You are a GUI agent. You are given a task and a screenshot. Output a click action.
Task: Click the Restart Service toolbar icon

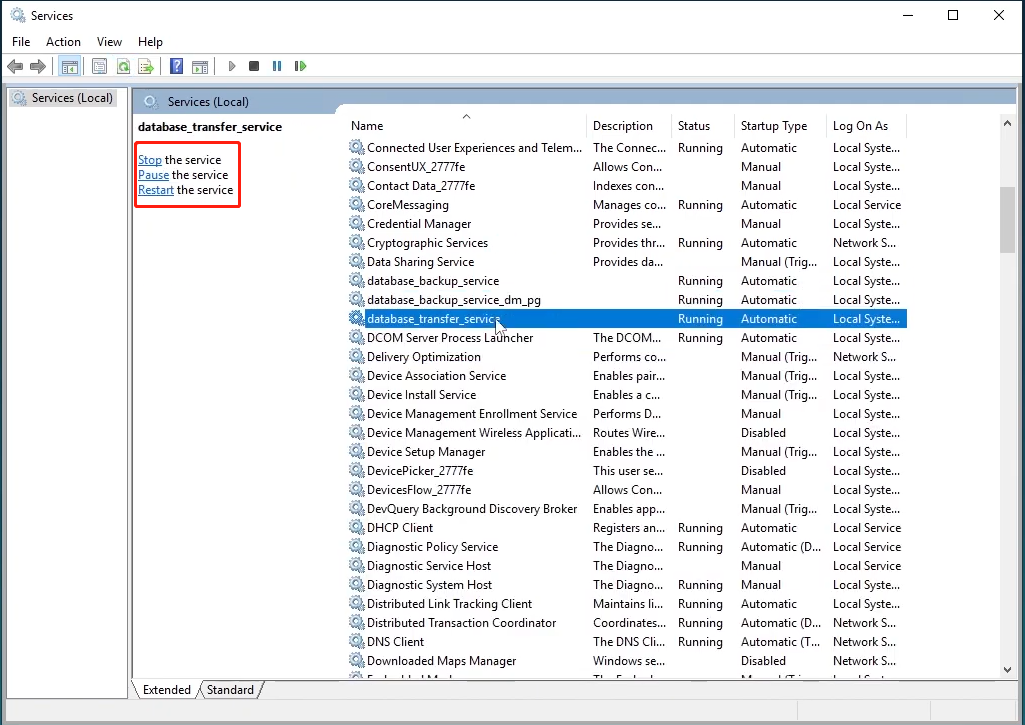click(x=301, y=66)
